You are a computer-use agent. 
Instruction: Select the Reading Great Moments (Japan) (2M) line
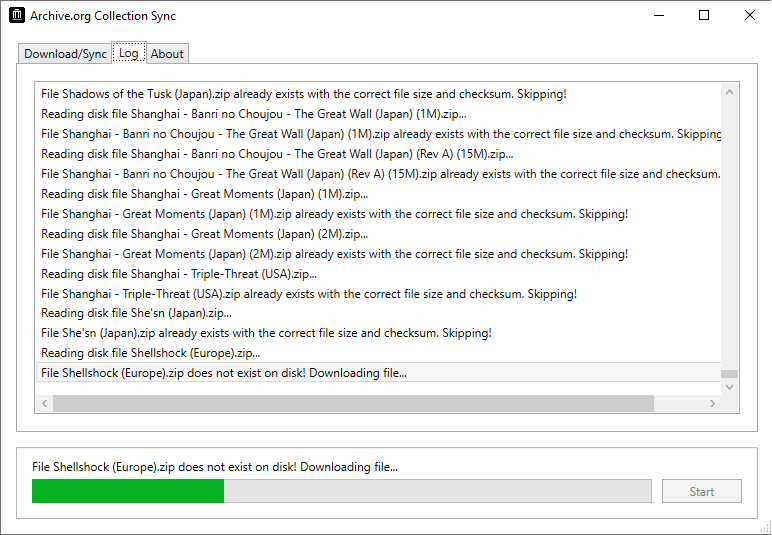379,234
